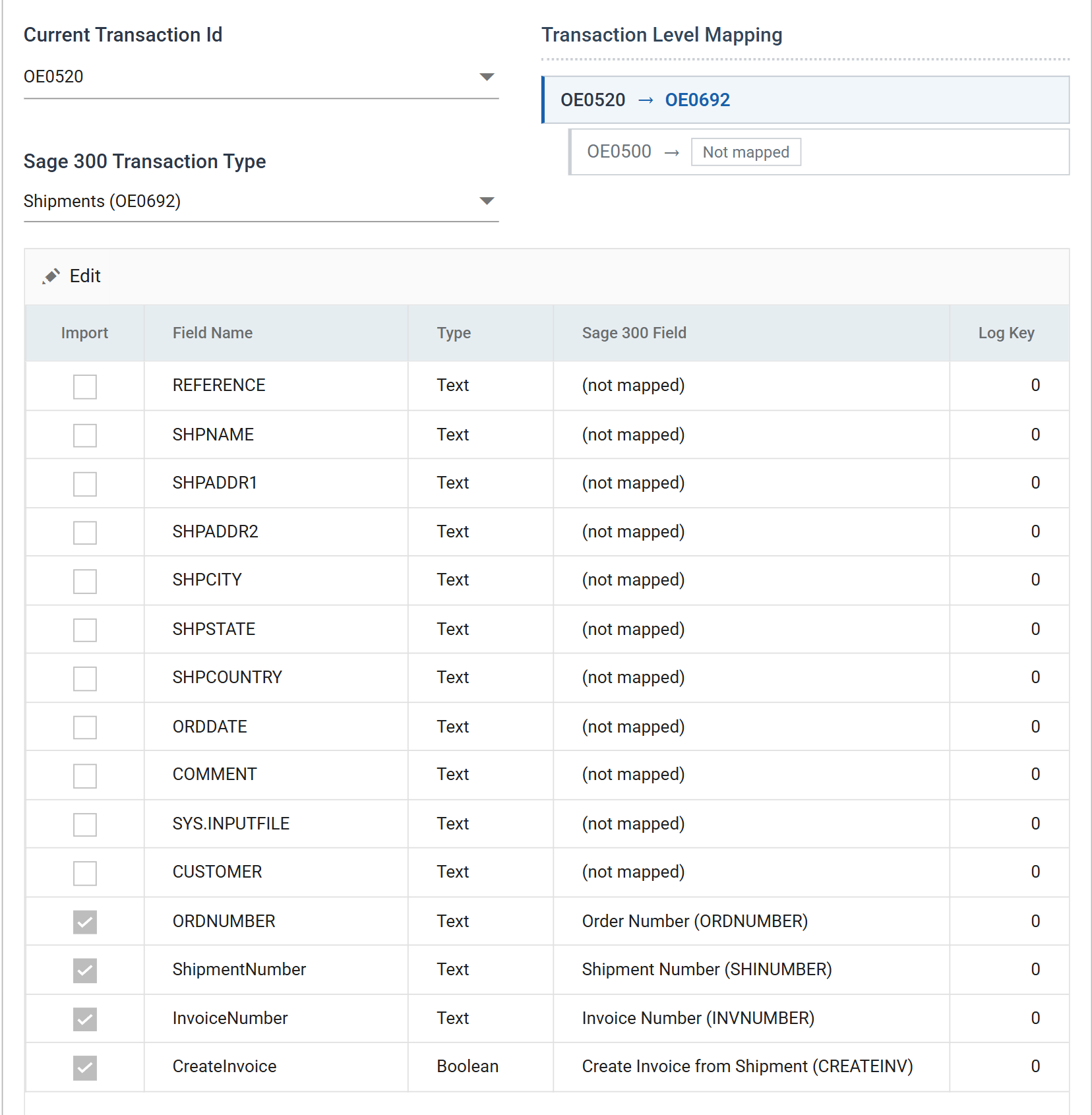Click the Not mapped button for OE0500
Image resolution: width=1092 pixels, height=1115 pixels.
(746, 152)
